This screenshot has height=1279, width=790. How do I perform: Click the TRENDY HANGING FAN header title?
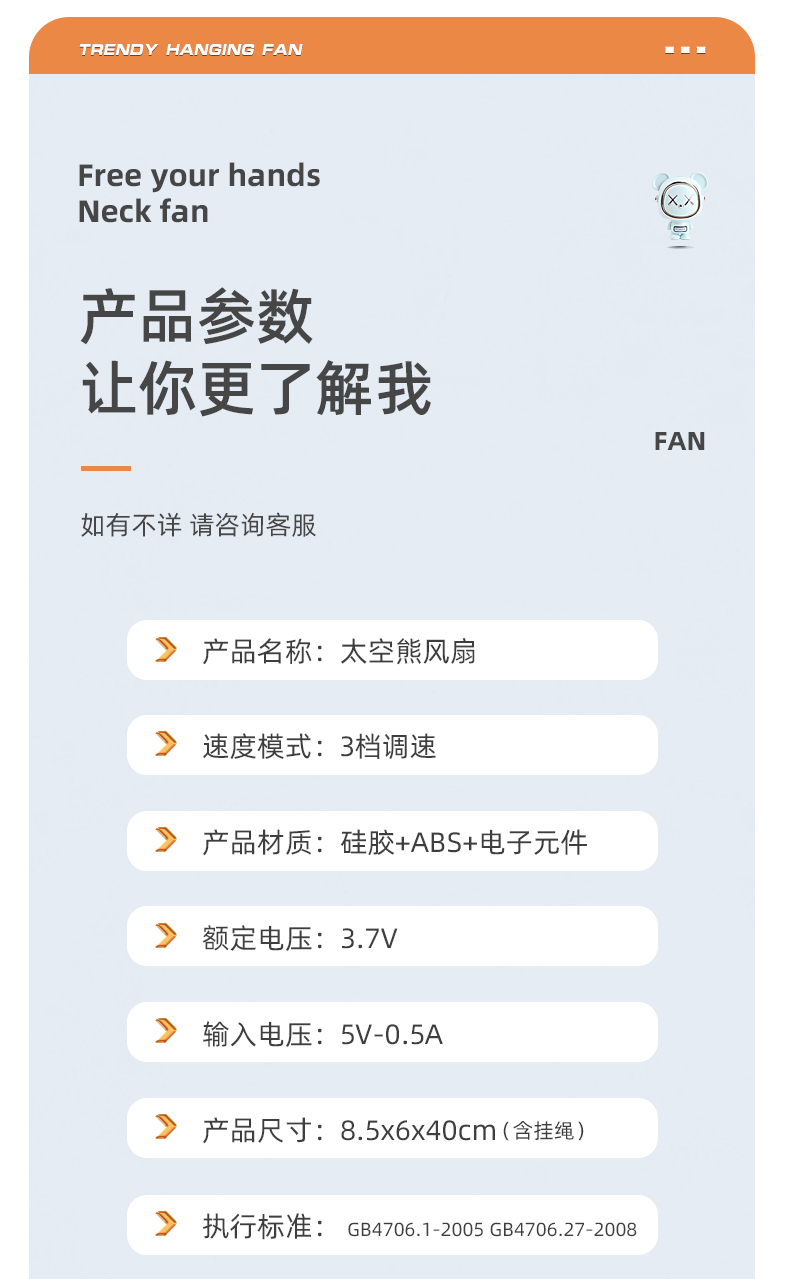point(190,49)
